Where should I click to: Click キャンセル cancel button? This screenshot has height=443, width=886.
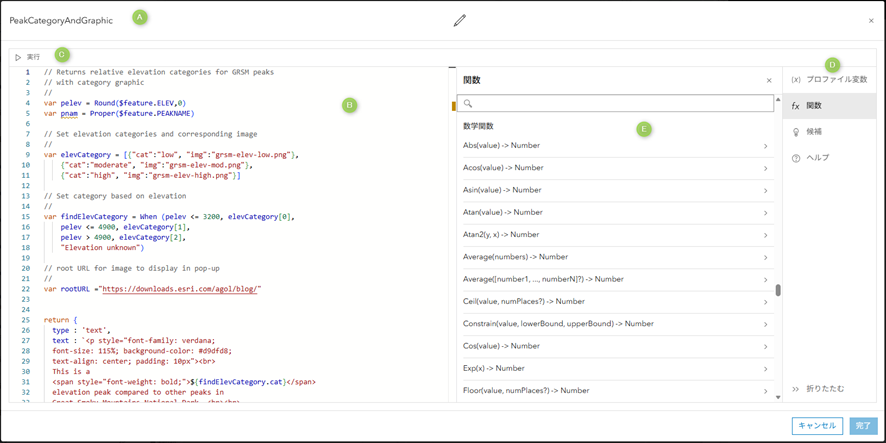click(x=817, y=425)
